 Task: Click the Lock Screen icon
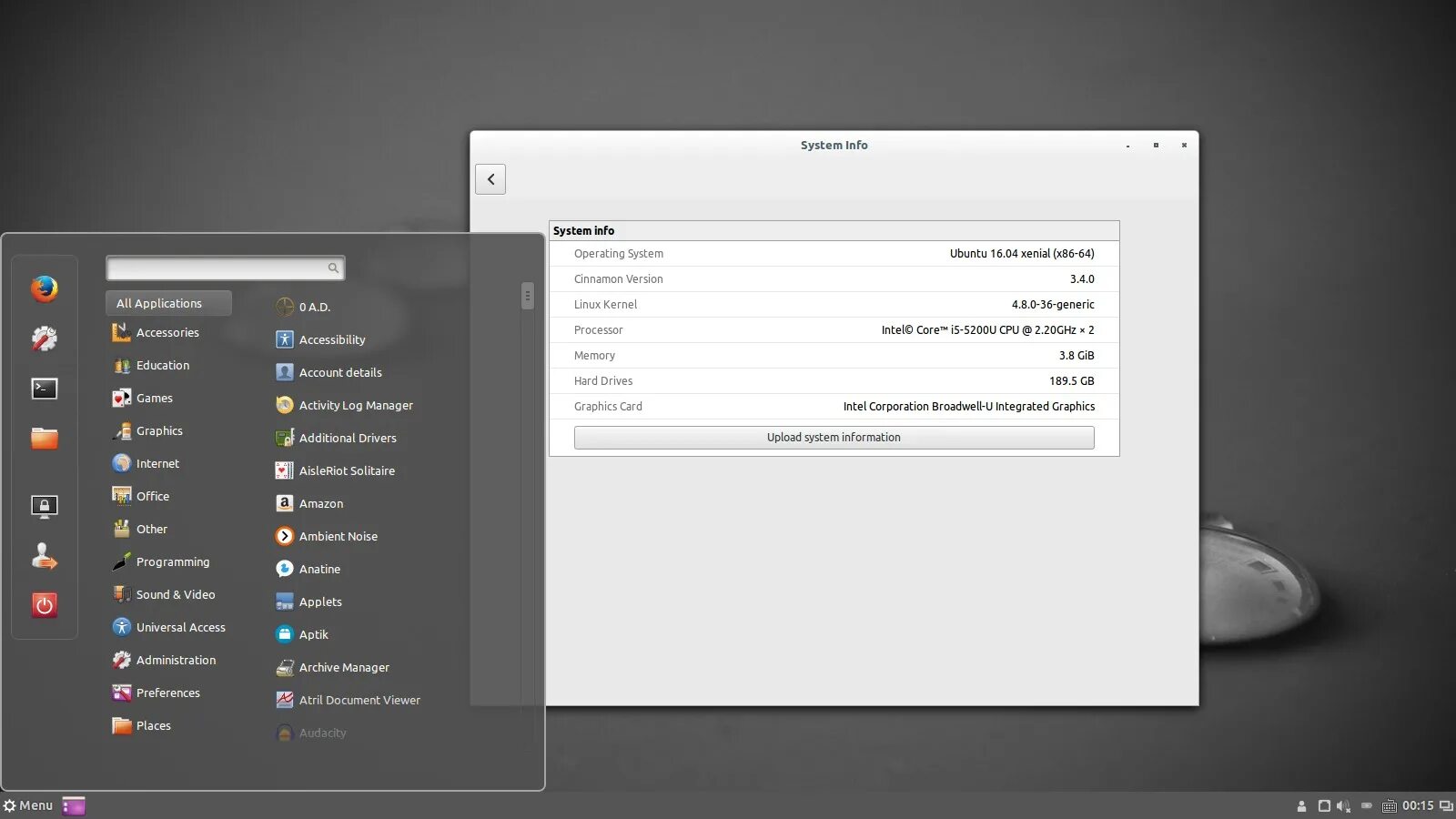pyautogui.click(x=44, y=506)
